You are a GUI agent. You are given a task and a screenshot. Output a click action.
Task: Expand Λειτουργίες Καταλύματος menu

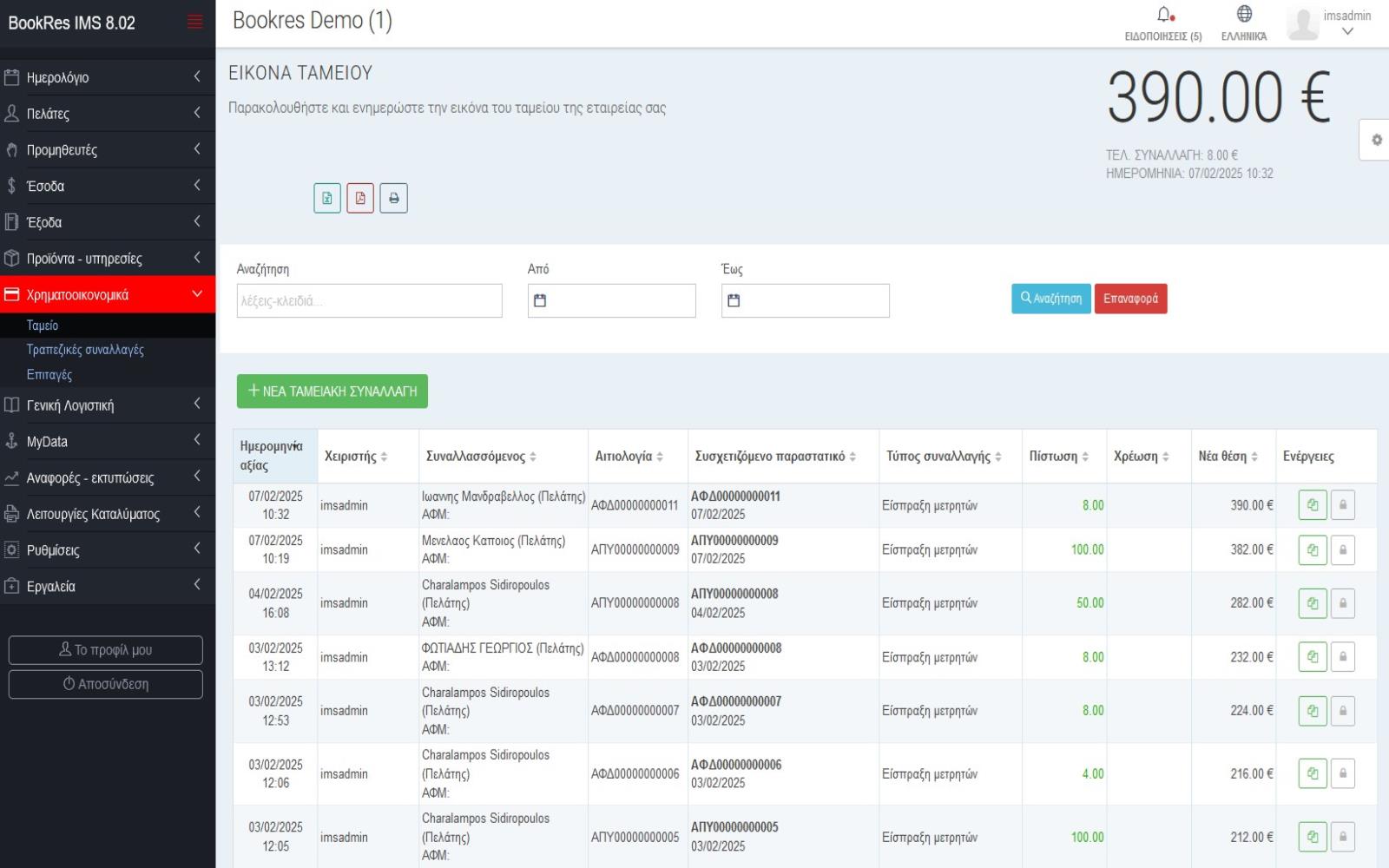click(x=108, y=514)
